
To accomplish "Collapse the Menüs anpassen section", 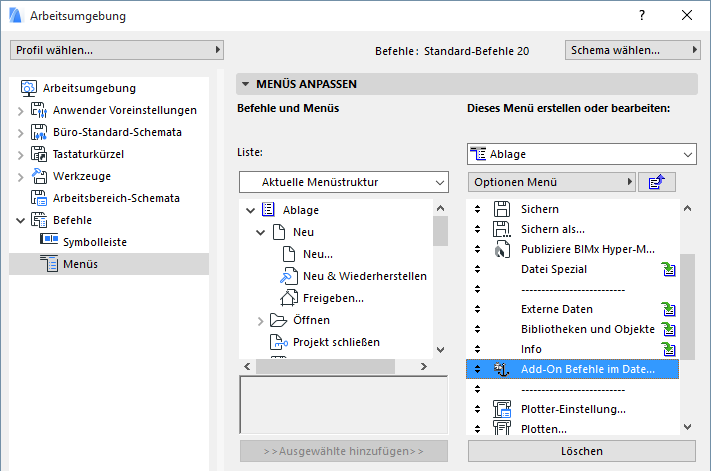I will click(x=243, y=85).
